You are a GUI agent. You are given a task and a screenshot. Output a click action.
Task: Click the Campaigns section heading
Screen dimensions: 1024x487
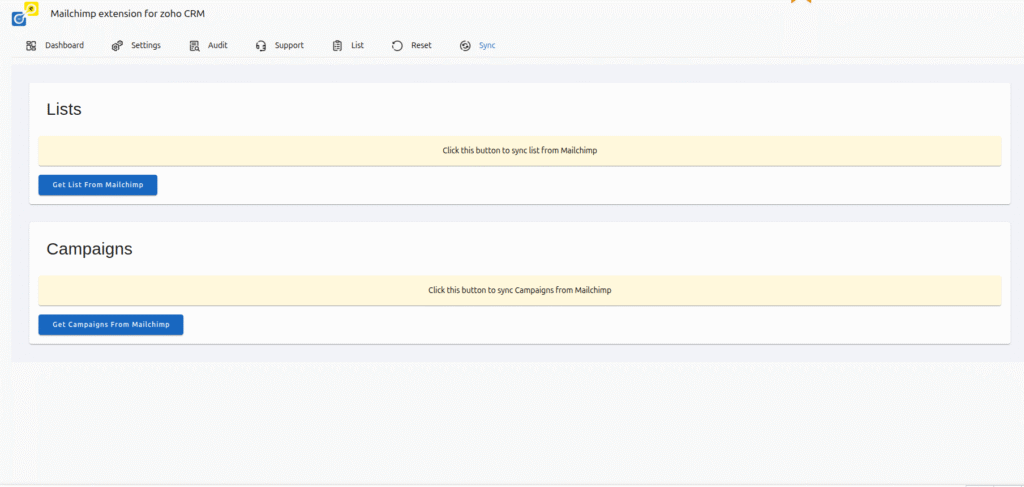[89, 249]
